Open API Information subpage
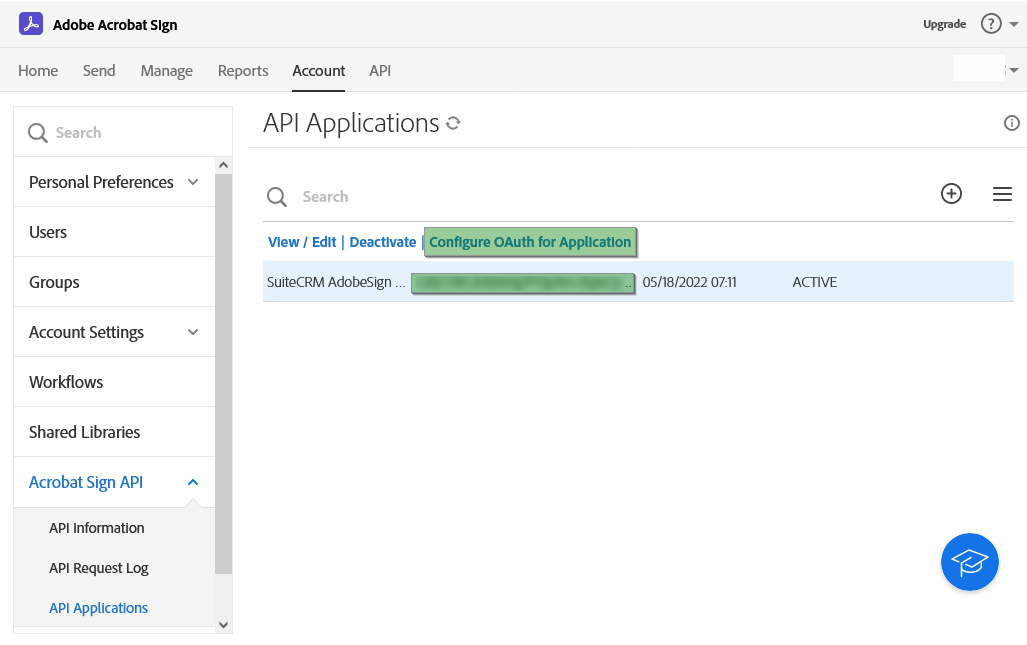This screenshot has width=1027, height=645. point(96,528)
